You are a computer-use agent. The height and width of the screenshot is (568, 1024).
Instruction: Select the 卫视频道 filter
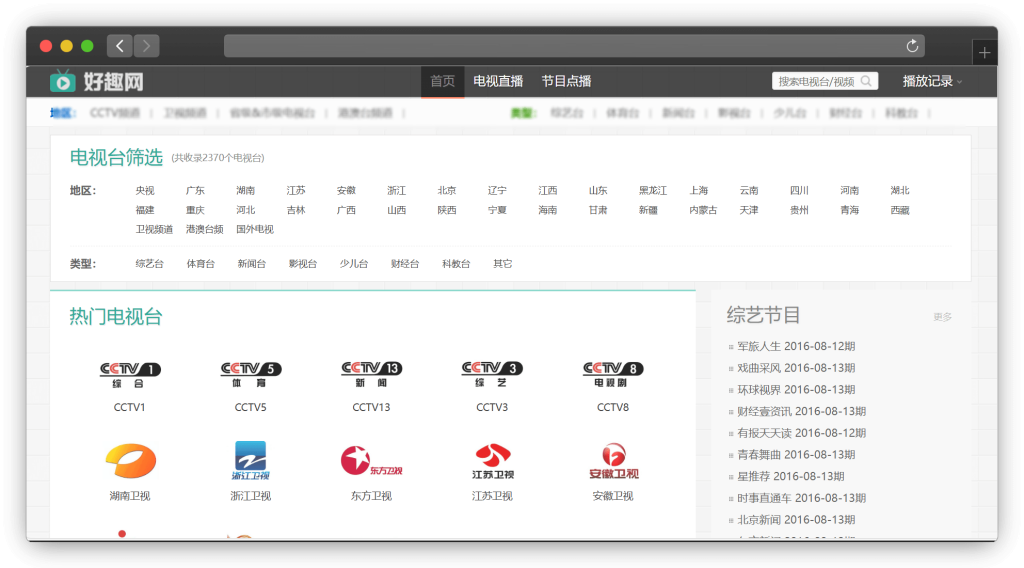point(154,230)
